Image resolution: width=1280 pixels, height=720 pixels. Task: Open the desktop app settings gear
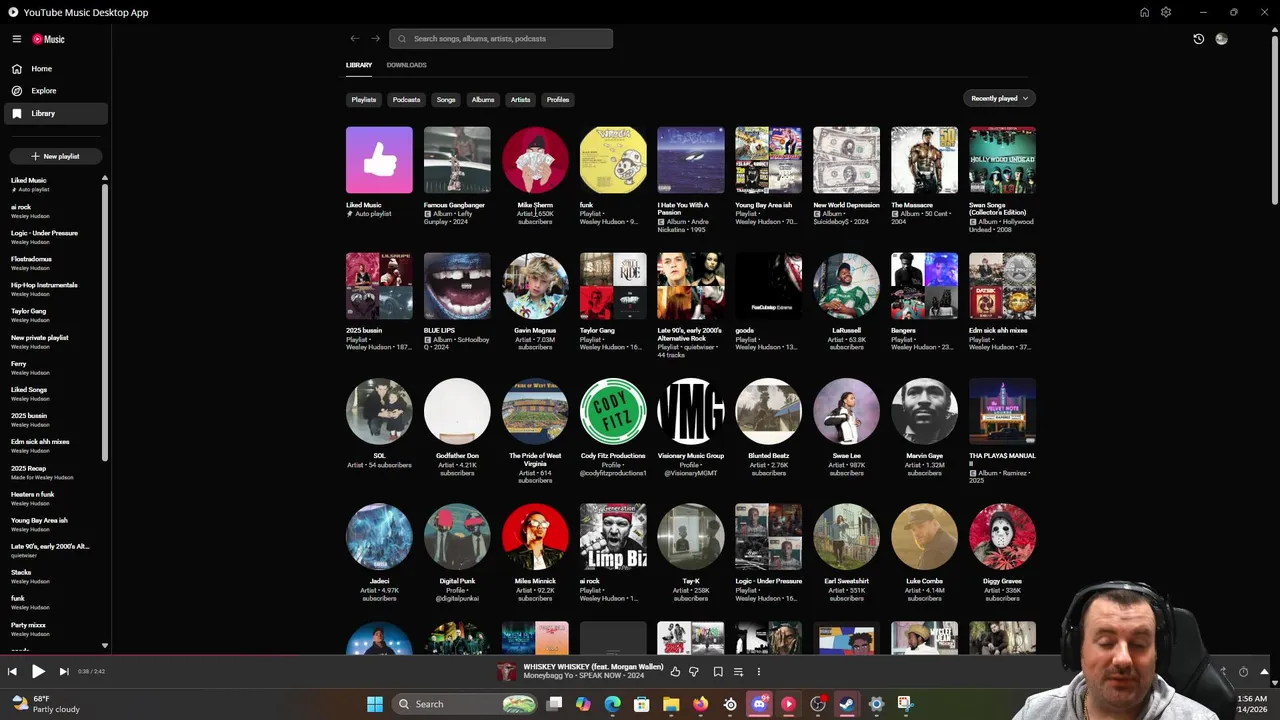[x=1166, y=12]
